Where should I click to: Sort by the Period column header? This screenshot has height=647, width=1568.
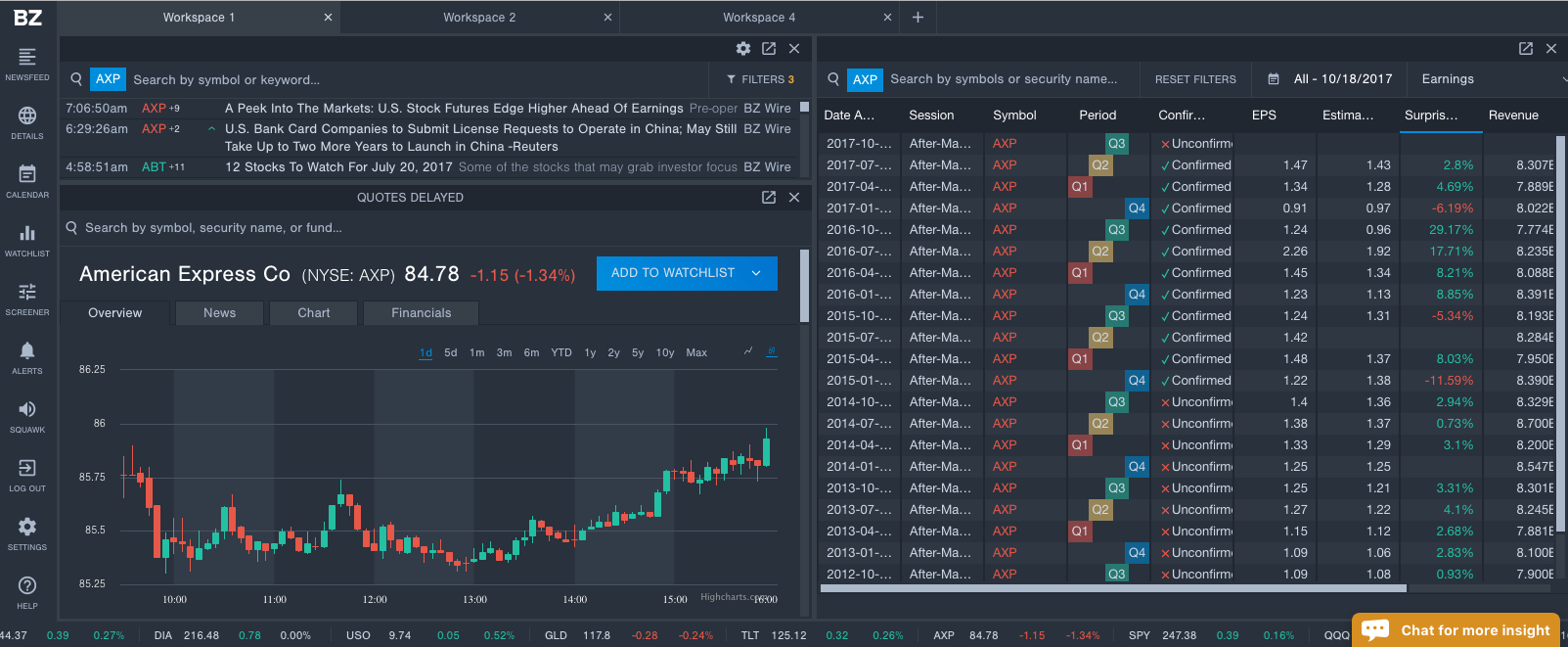pos(1098,115)
